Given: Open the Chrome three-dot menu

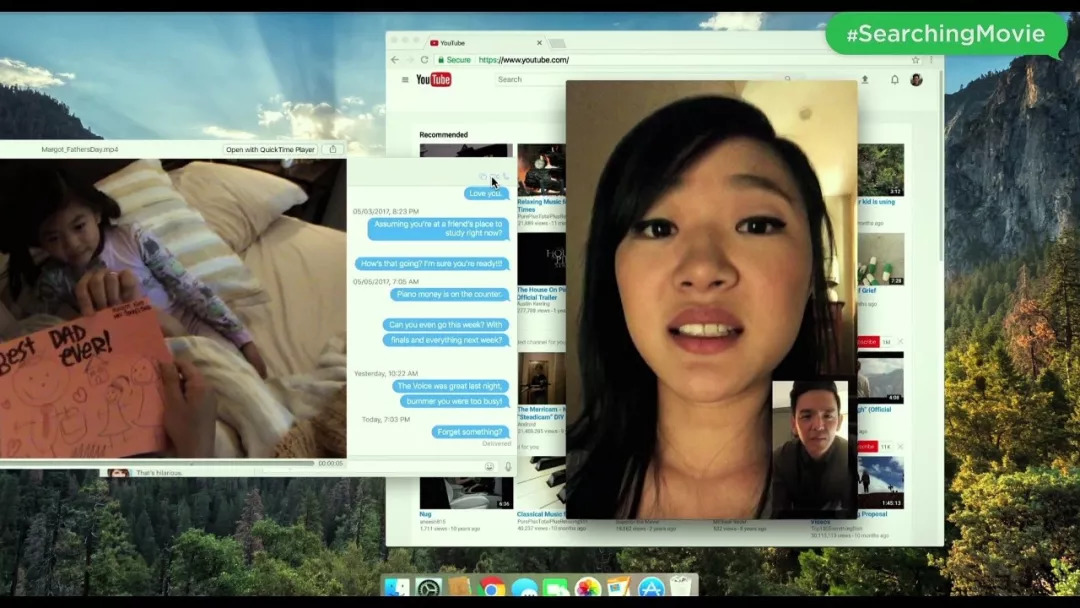Looking at the screenshot, I should pyautogui.click(x=931, y=60).
